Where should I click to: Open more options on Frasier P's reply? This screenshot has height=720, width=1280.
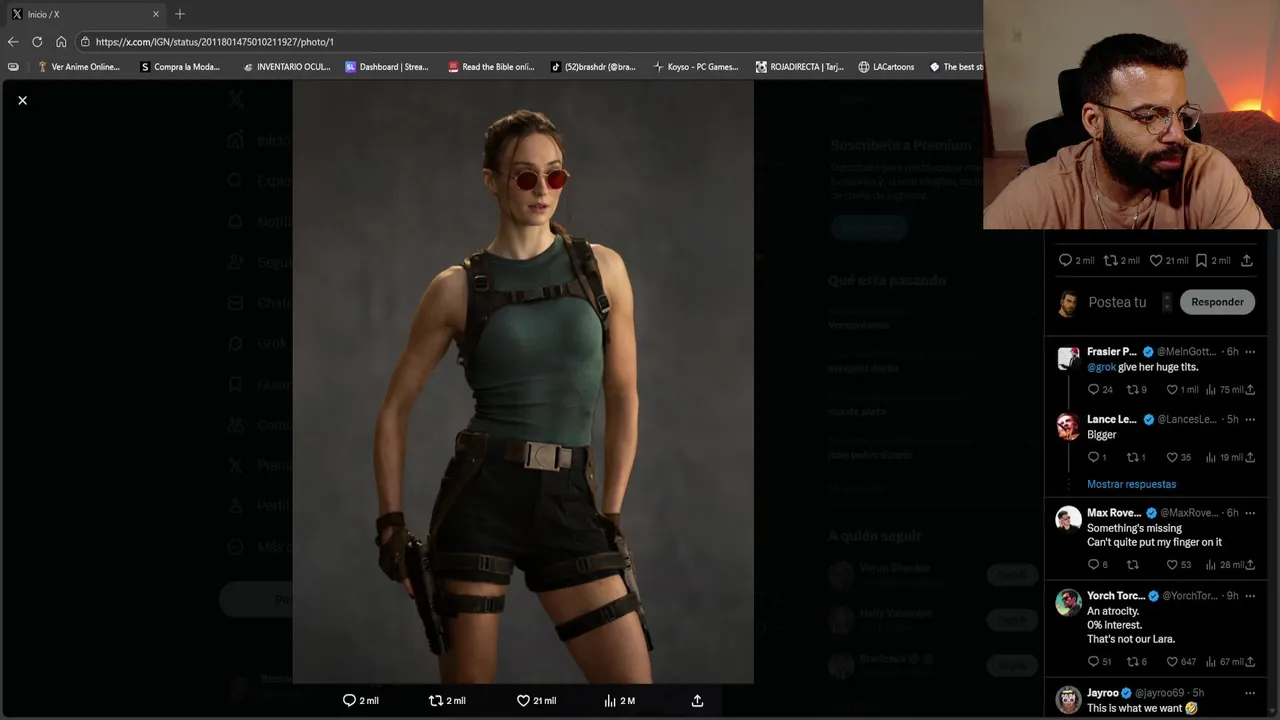[x=1250, y=352]
